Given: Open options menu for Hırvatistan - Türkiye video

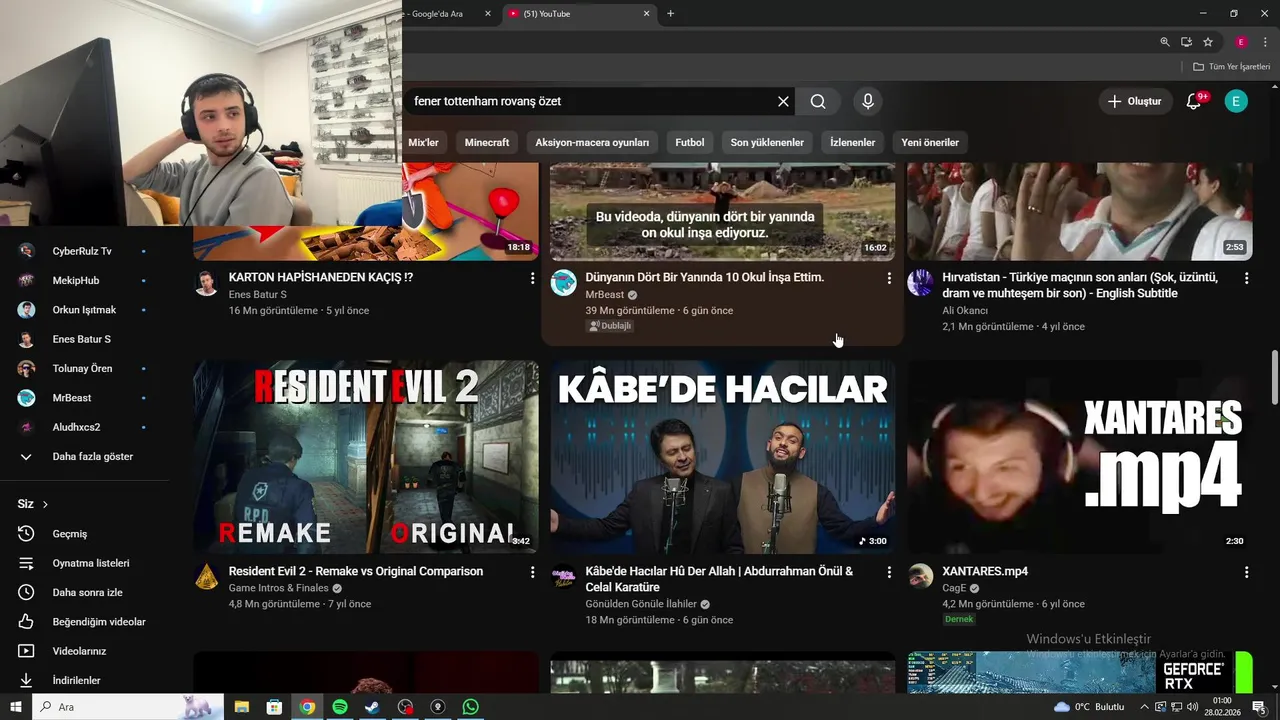Looking at the screenshot, I should pos(1246,278).
